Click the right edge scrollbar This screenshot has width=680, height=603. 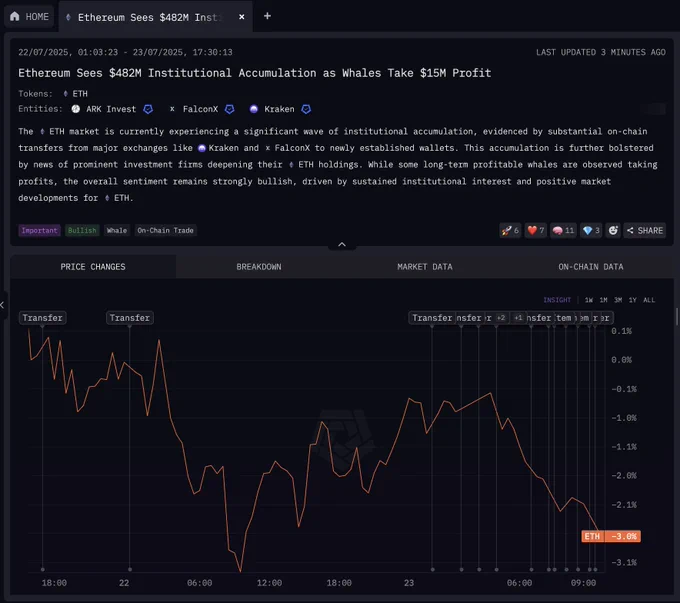pyautogui.click(x=677, y=316)
